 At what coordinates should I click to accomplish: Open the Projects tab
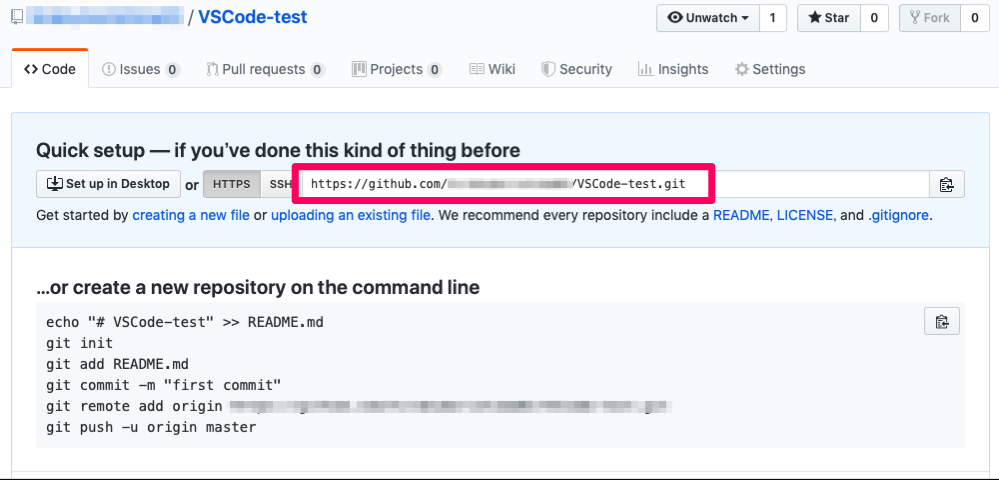point(397,69)
